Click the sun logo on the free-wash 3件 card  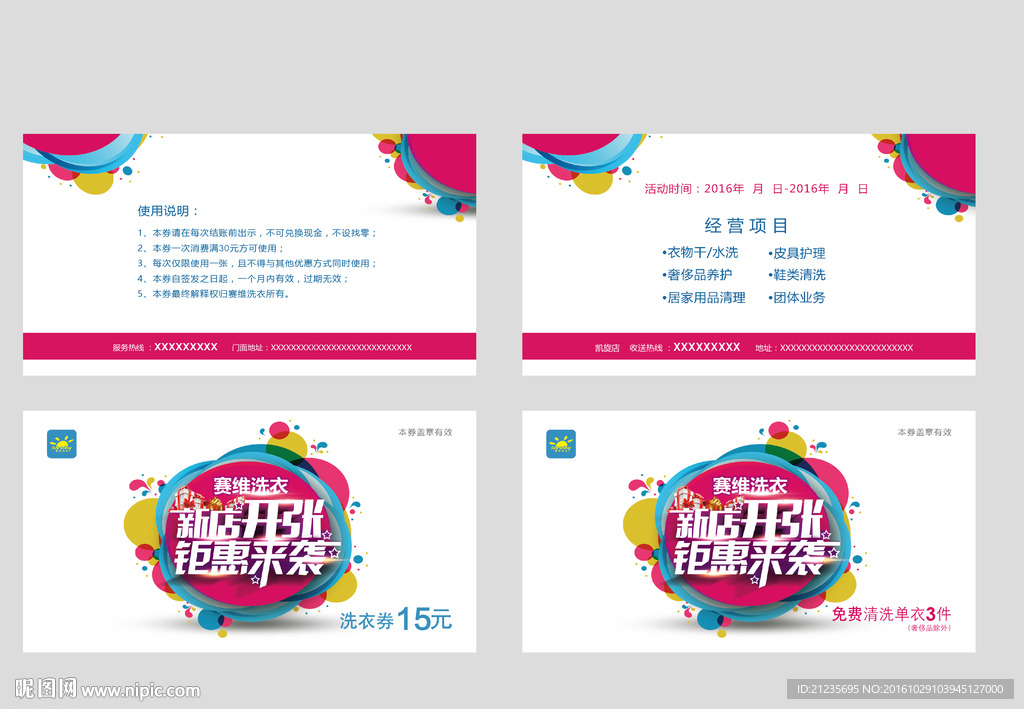pos(560,444)
